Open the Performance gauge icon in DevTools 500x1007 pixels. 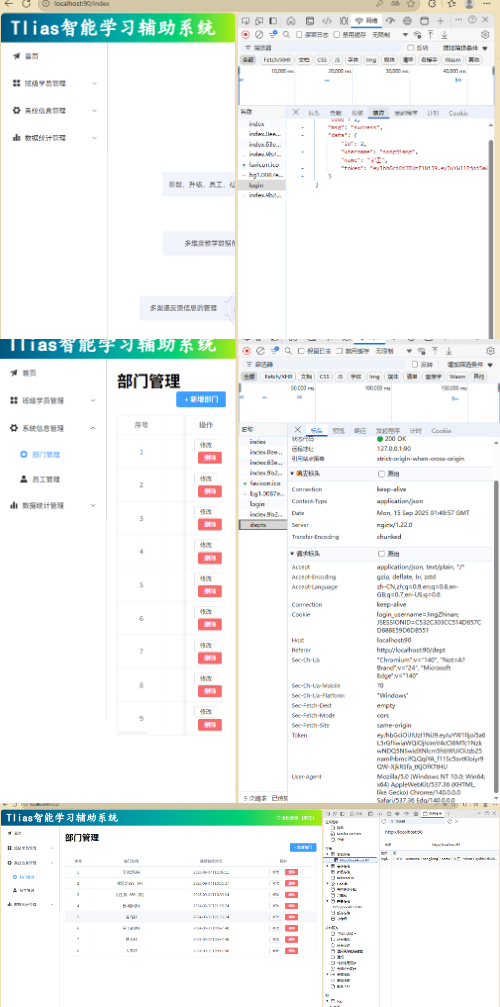[391, 20]
